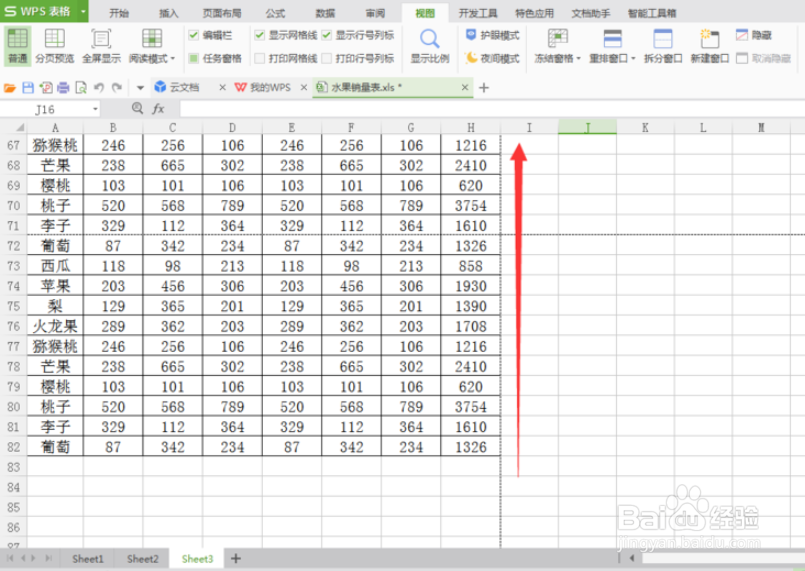Open the 插入 Insert ribbon tab
Image resolution: width=805 pixels, height=571 pixels.
[x=168, y=13]
